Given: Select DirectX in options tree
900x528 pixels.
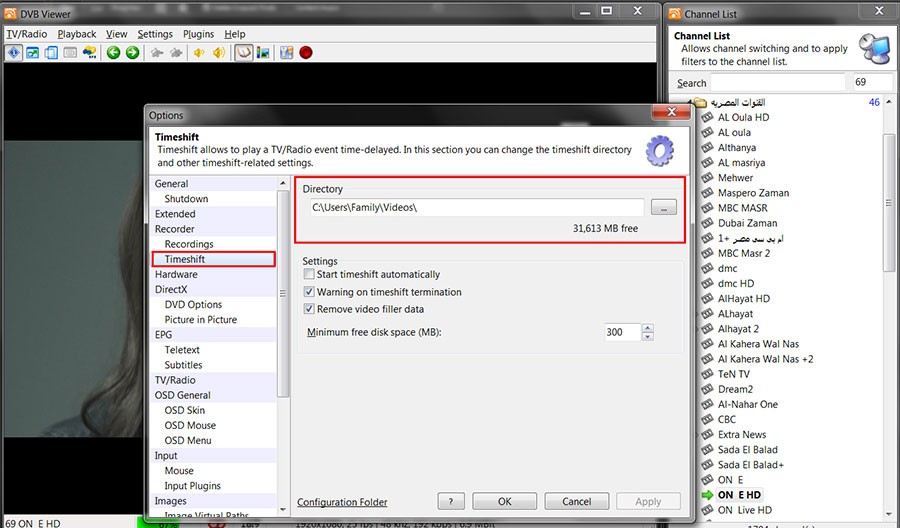Looking at the screenshot, I should (171, 289).
